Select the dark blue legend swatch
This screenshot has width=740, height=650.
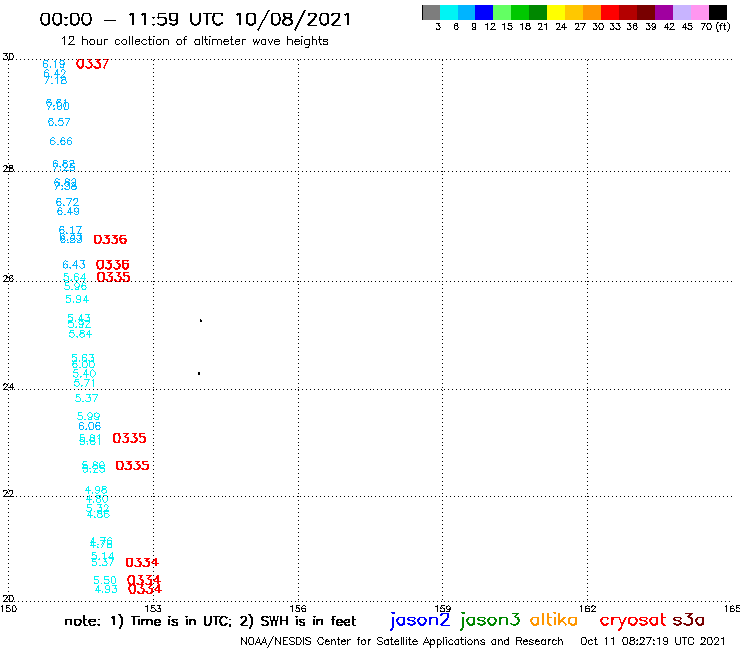point(484,12)
